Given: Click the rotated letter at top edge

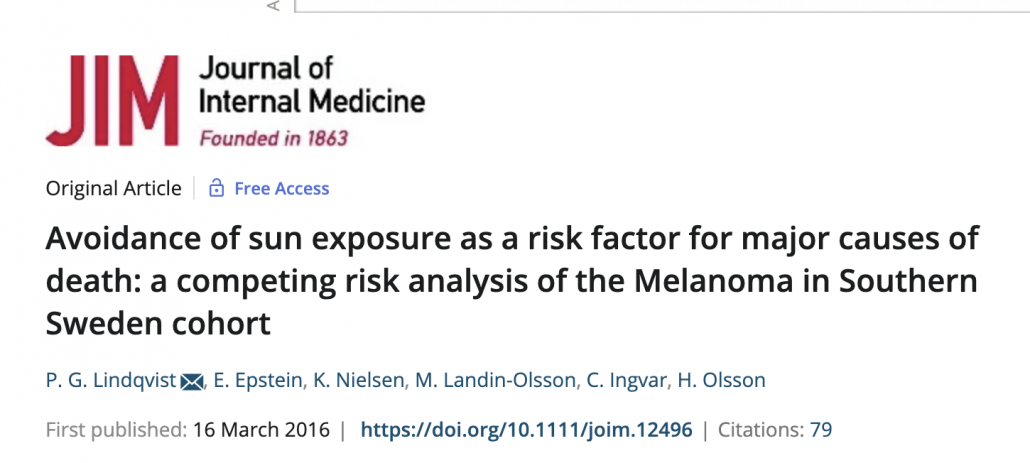Looking at the screenshot, I should point(272,6).
